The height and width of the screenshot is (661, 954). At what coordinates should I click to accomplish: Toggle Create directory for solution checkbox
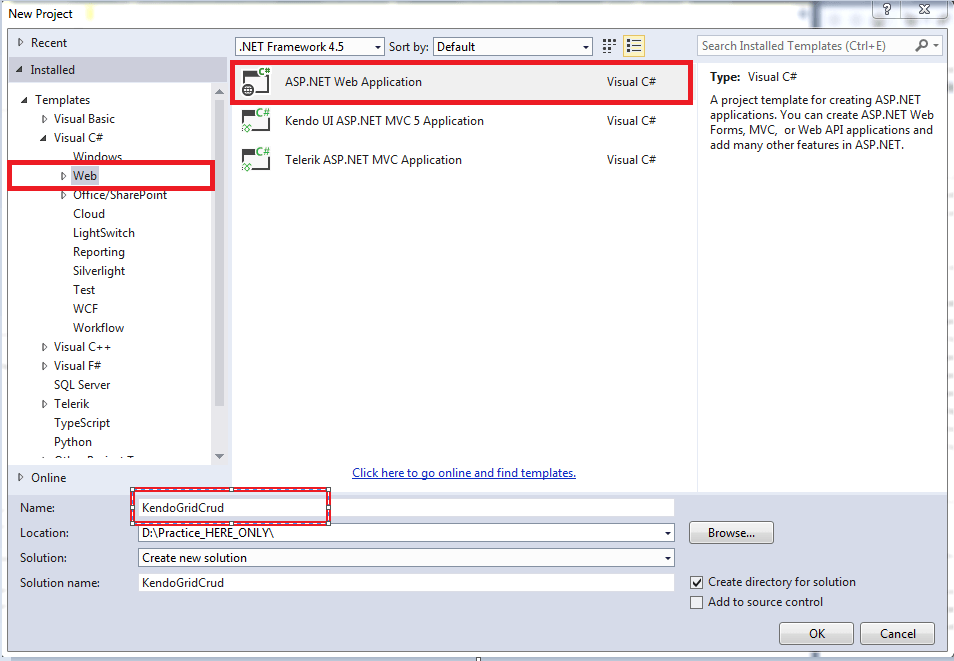[697, 582]
